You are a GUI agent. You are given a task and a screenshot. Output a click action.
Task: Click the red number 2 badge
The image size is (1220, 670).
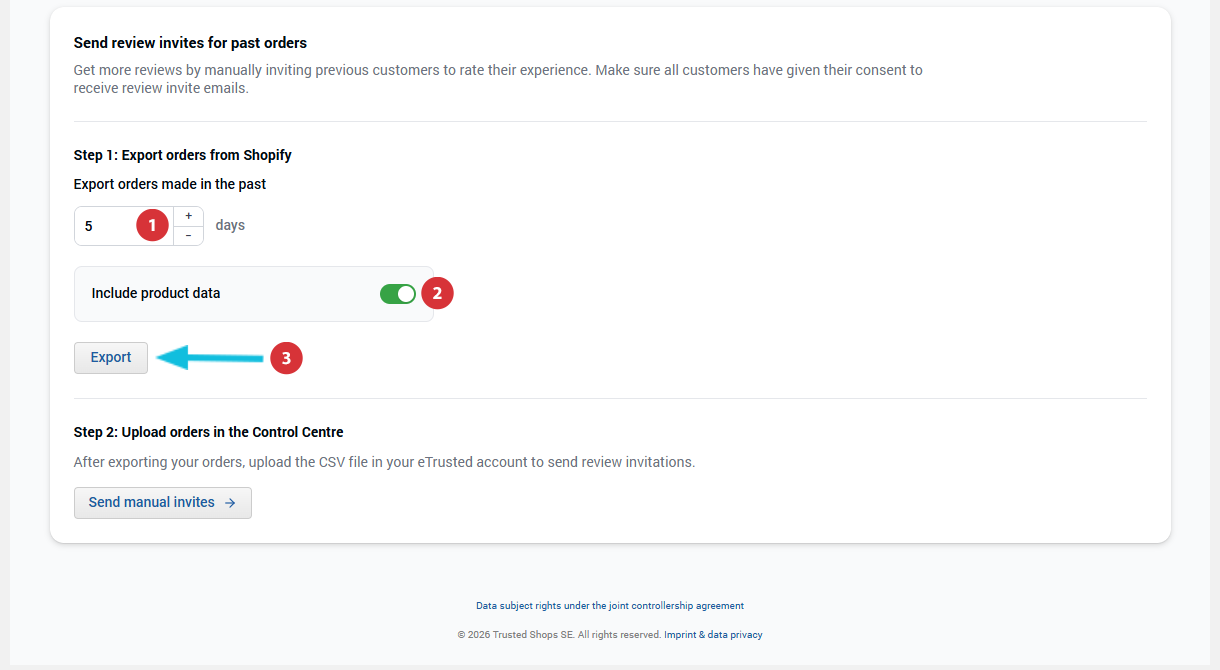[x=437, y=294]
